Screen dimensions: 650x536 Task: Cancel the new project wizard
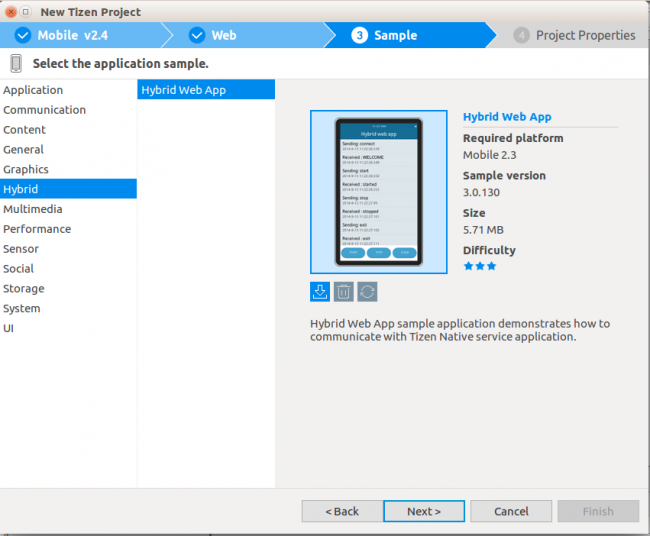pyautogui.click(x=511, y=511)
